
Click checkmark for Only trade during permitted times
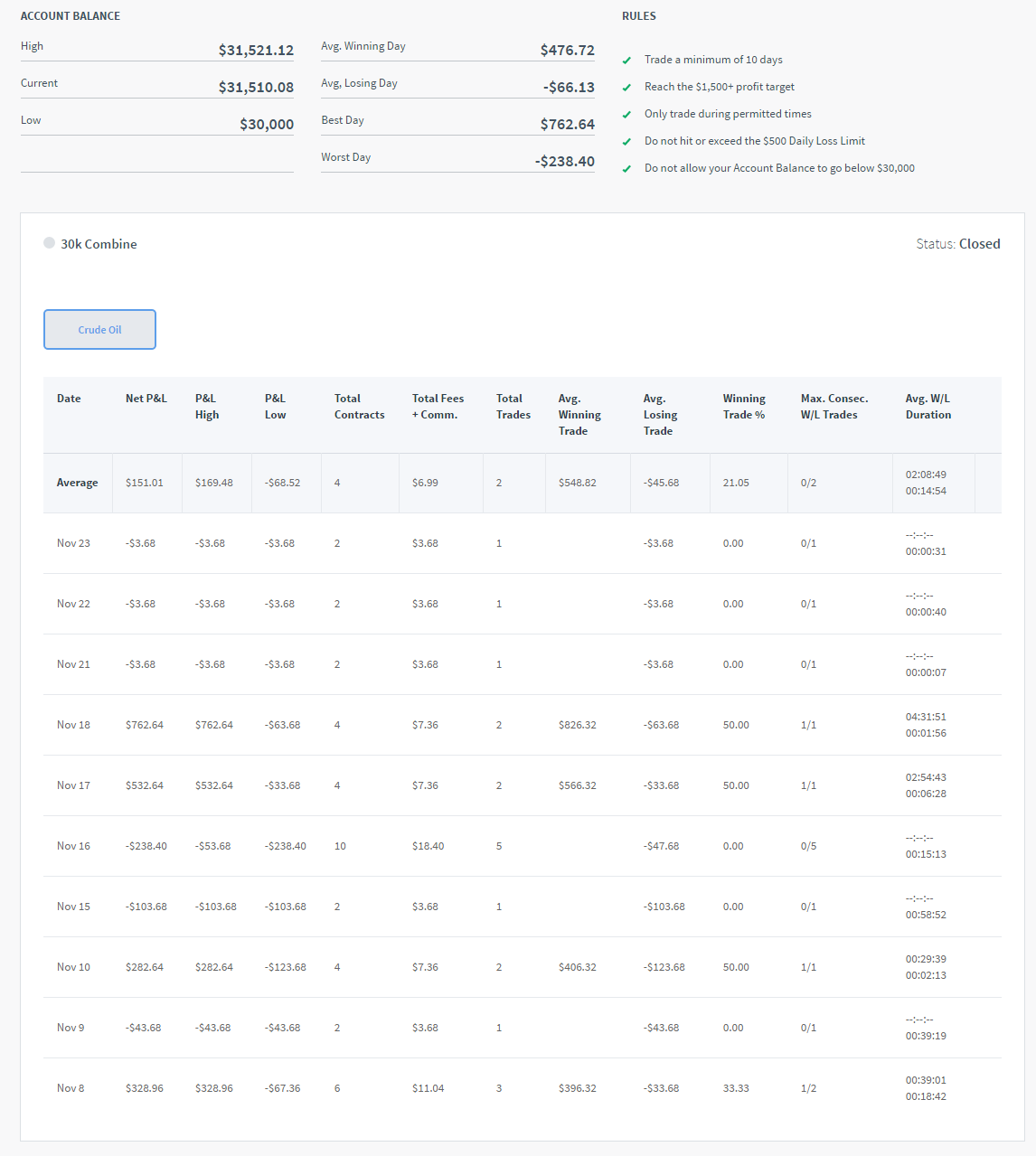626,115
